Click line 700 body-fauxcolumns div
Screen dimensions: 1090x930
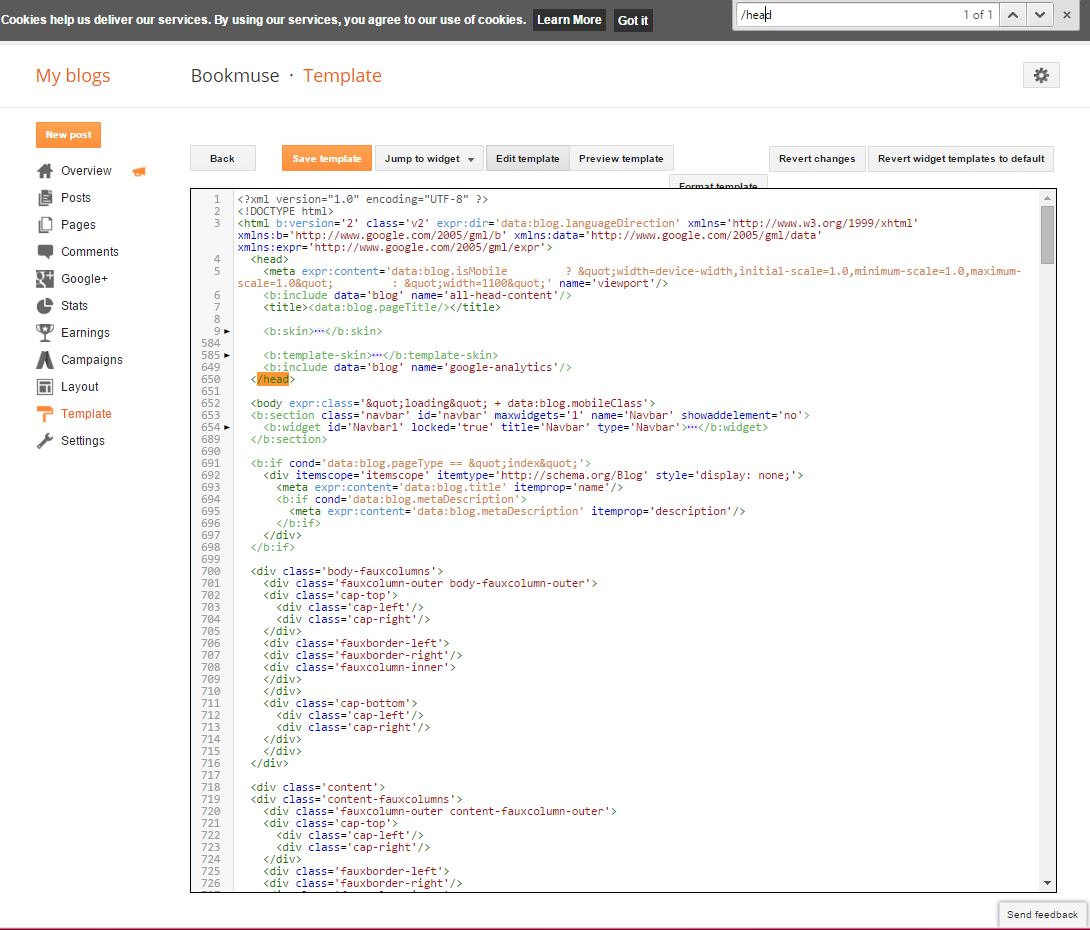pyautogui.click(x=346, y=571)
